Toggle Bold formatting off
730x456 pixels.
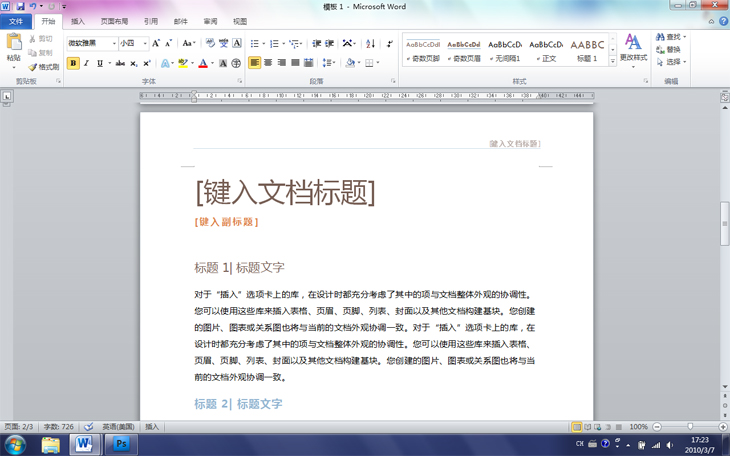click(x=73, y=63)
